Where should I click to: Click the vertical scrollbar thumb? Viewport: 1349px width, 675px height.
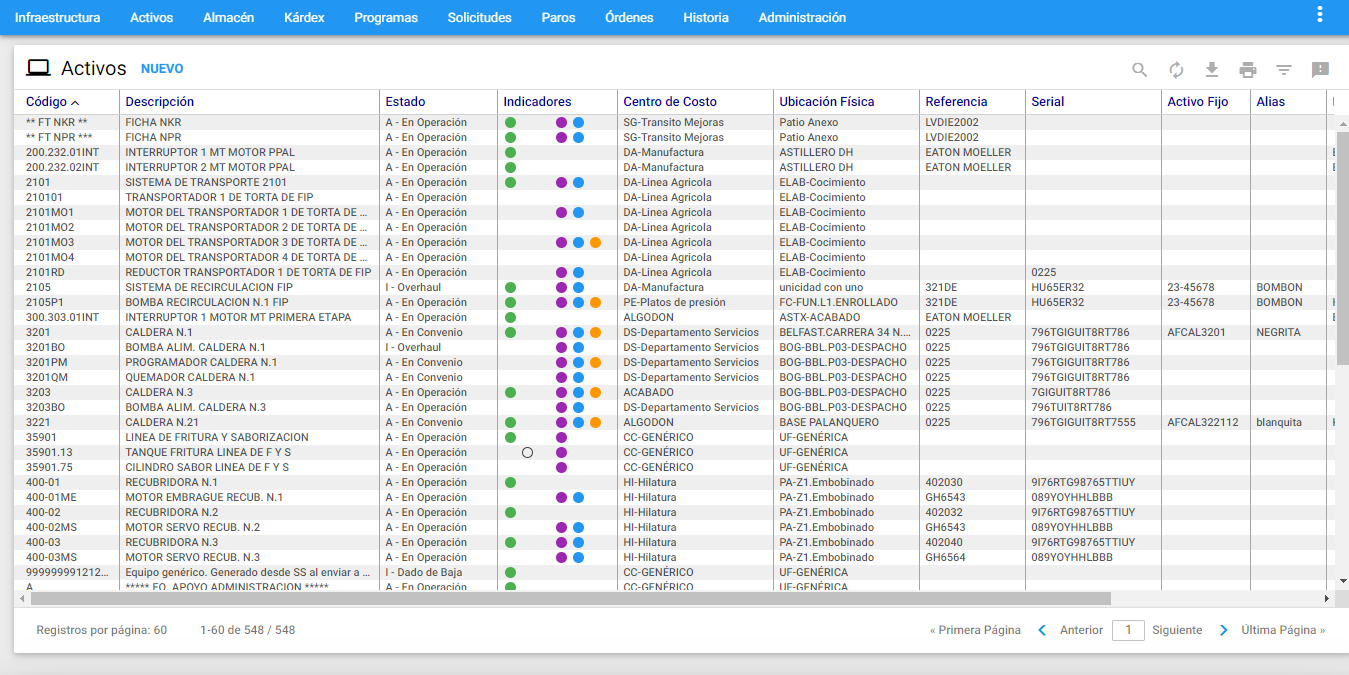coord(1341,247)
